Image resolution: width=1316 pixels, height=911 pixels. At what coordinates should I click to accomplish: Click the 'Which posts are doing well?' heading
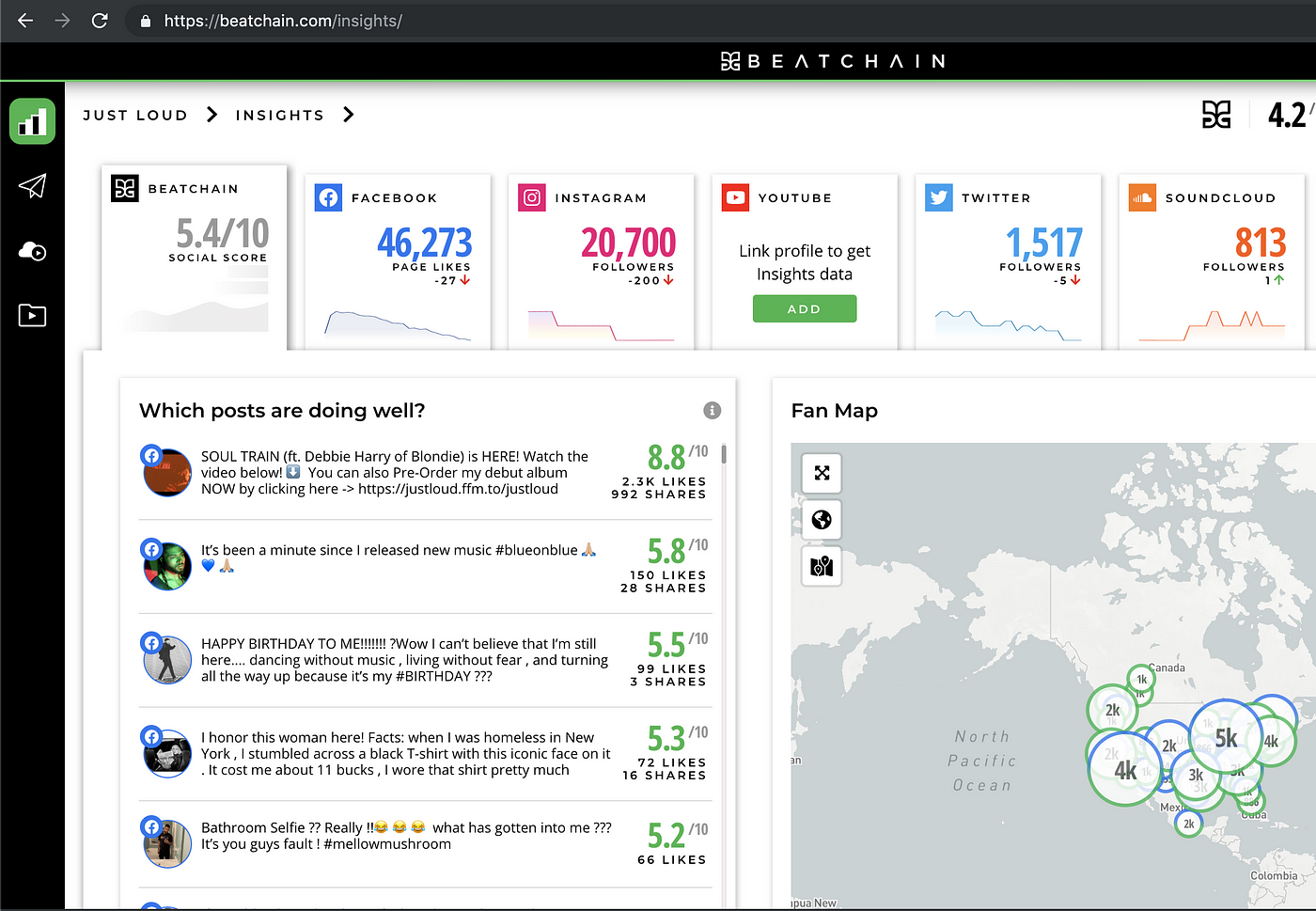coord(282,411)
